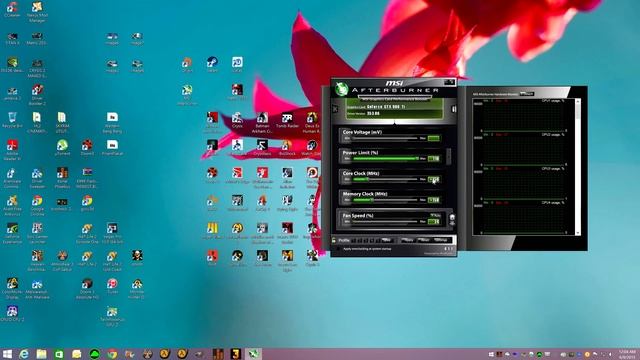The width and height of the screenshot is (640, 360).
Task: Open Google Chrome from the taskbar
Action: pyautogui.click(x=112, y=354)
